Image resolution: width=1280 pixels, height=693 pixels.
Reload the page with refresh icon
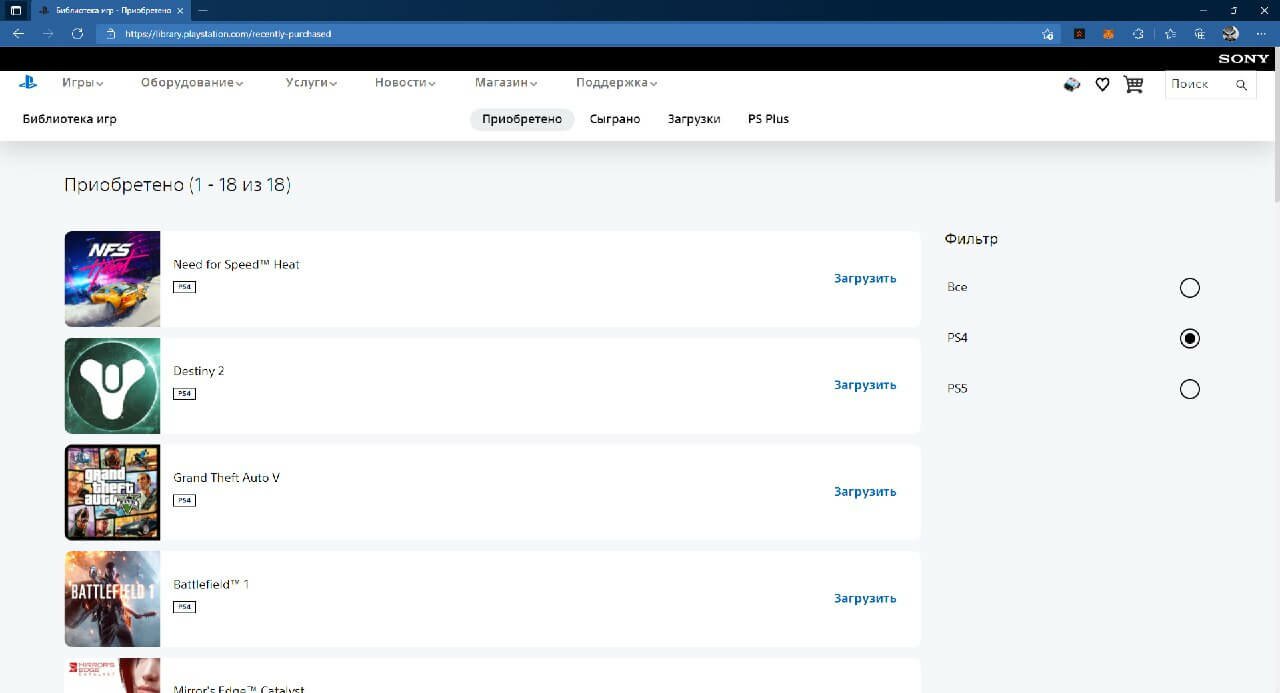[x=77, y=33]
